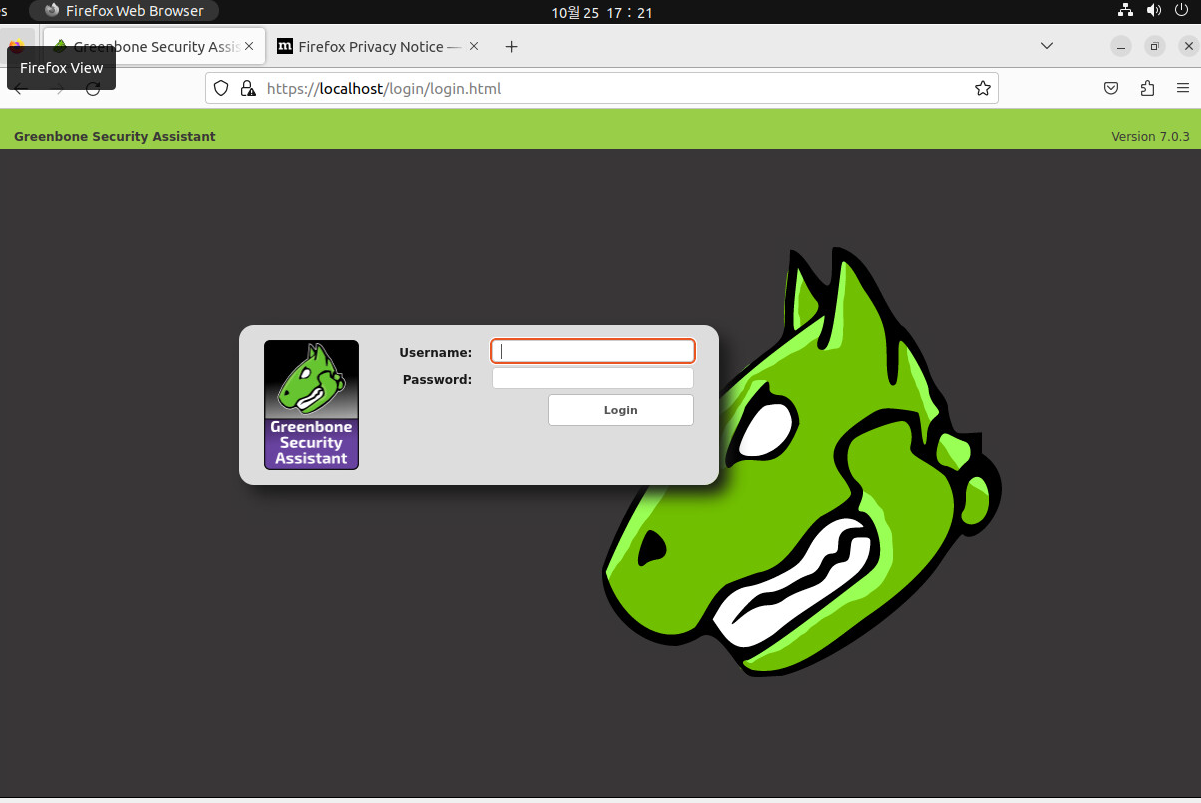Switch to Greenbone Security Assistant tab
This screenshot has width=1201, height=803.
[x=154, y=46]
